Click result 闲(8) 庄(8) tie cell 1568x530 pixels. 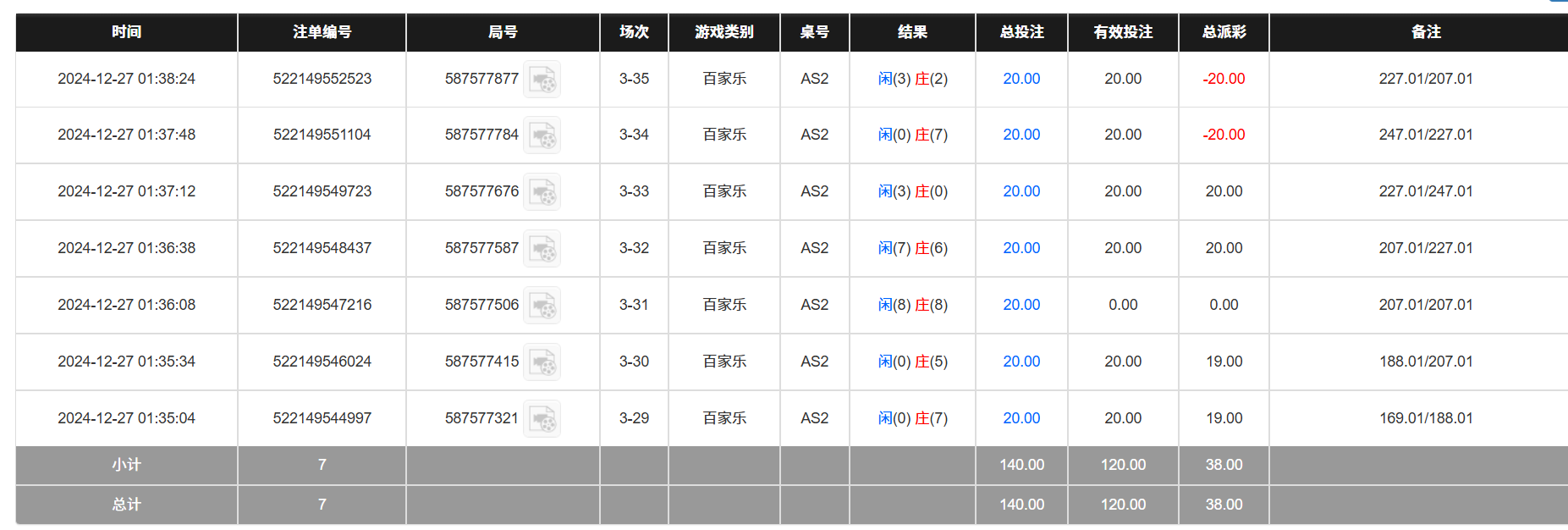point(912,305)
